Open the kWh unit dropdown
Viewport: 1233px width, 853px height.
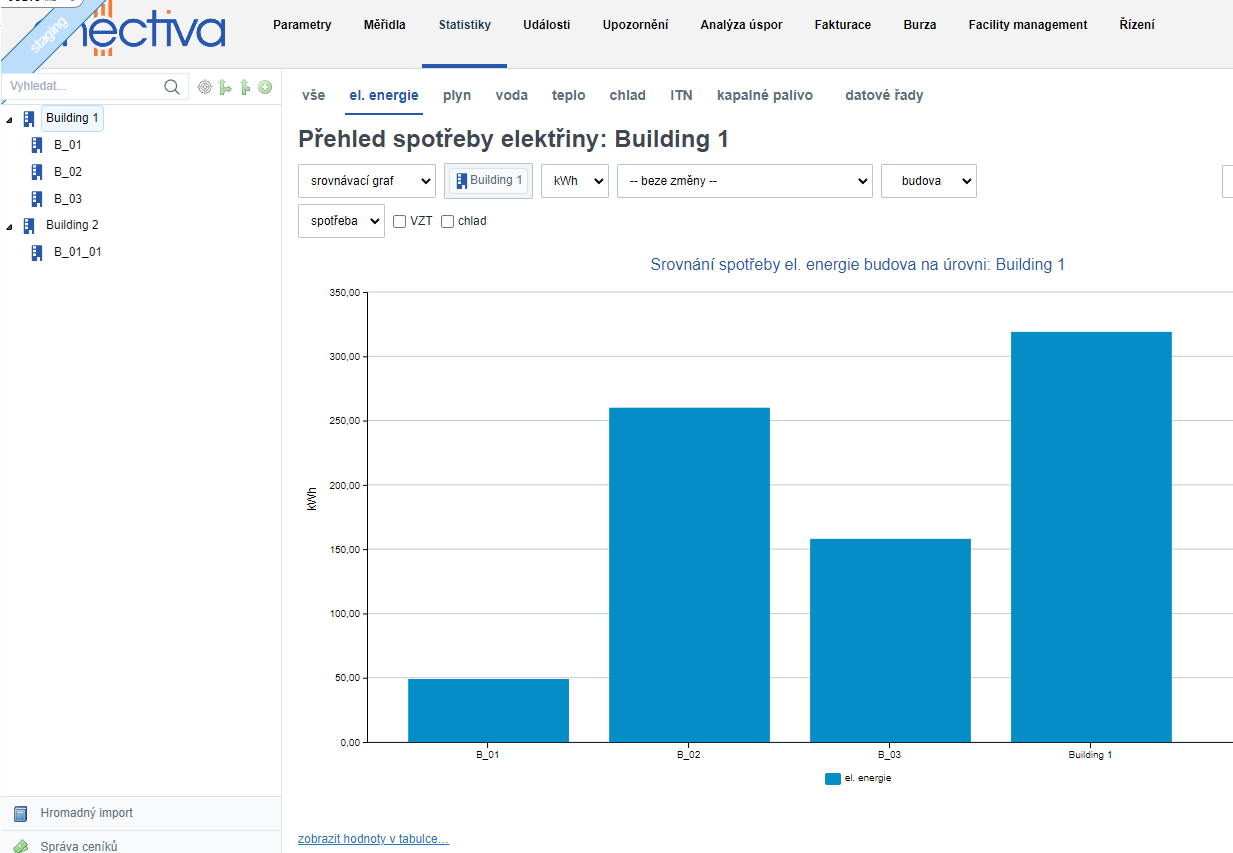pos(574,181)
